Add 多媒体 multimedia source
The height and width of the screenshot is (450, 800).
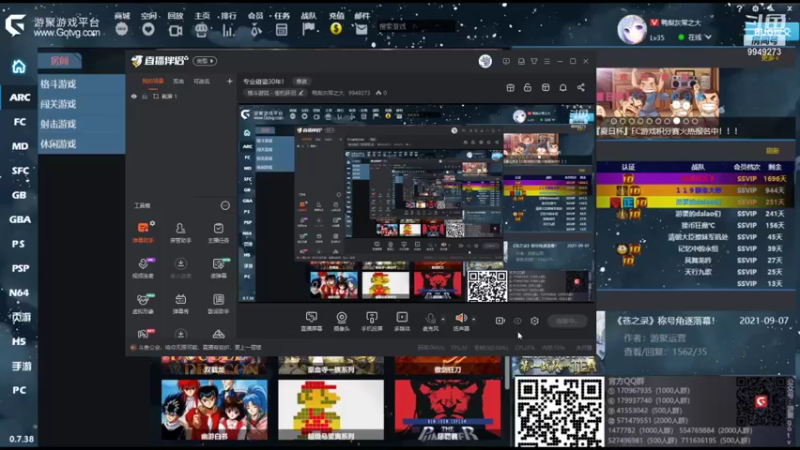click(x=402, y=321)
